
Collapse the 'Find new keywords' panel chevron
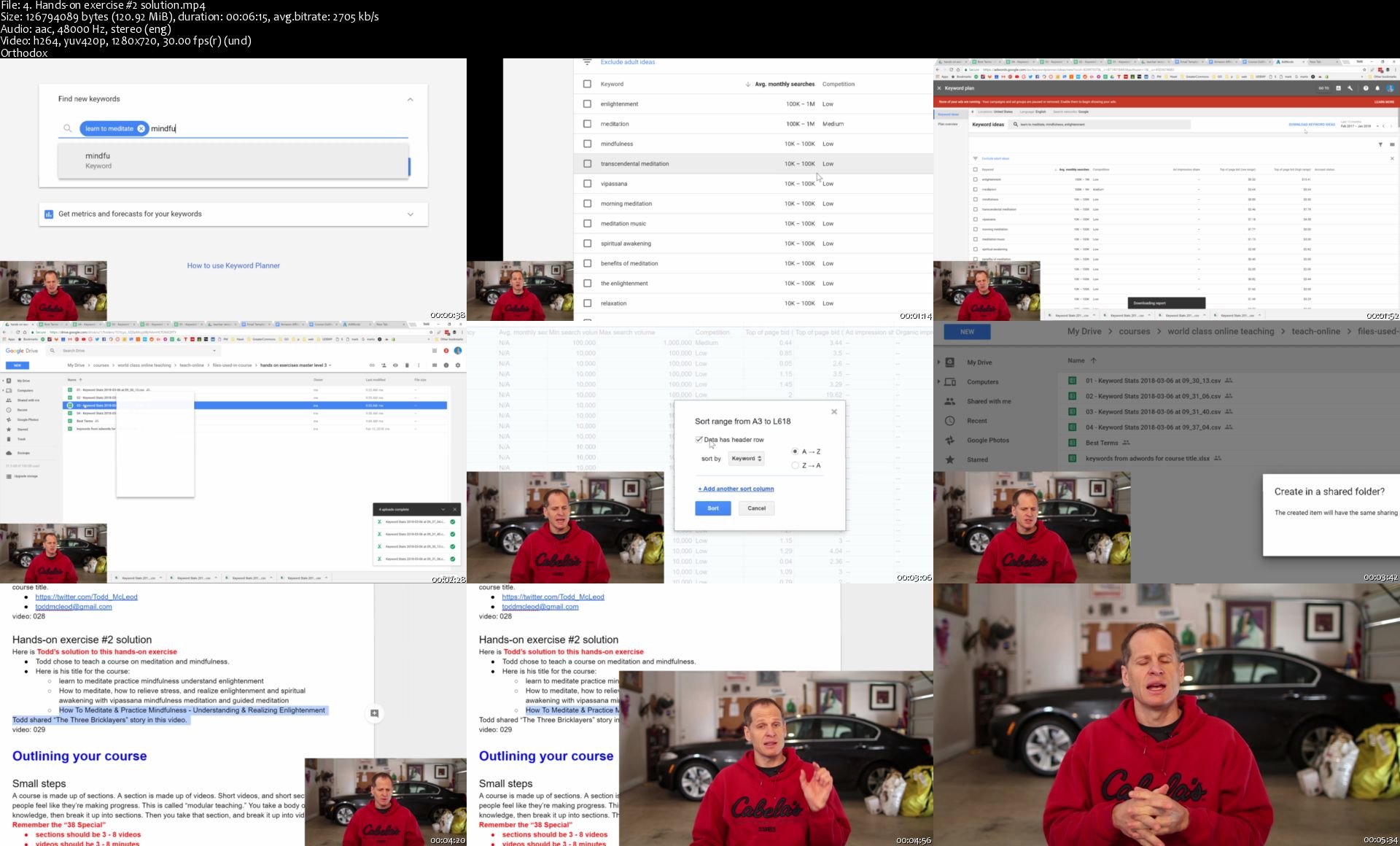point(410,99)
